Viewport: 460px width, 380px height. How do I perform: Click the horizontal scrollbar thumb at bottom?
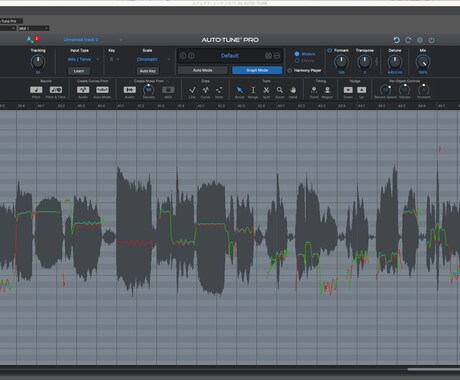pos(434,369)
